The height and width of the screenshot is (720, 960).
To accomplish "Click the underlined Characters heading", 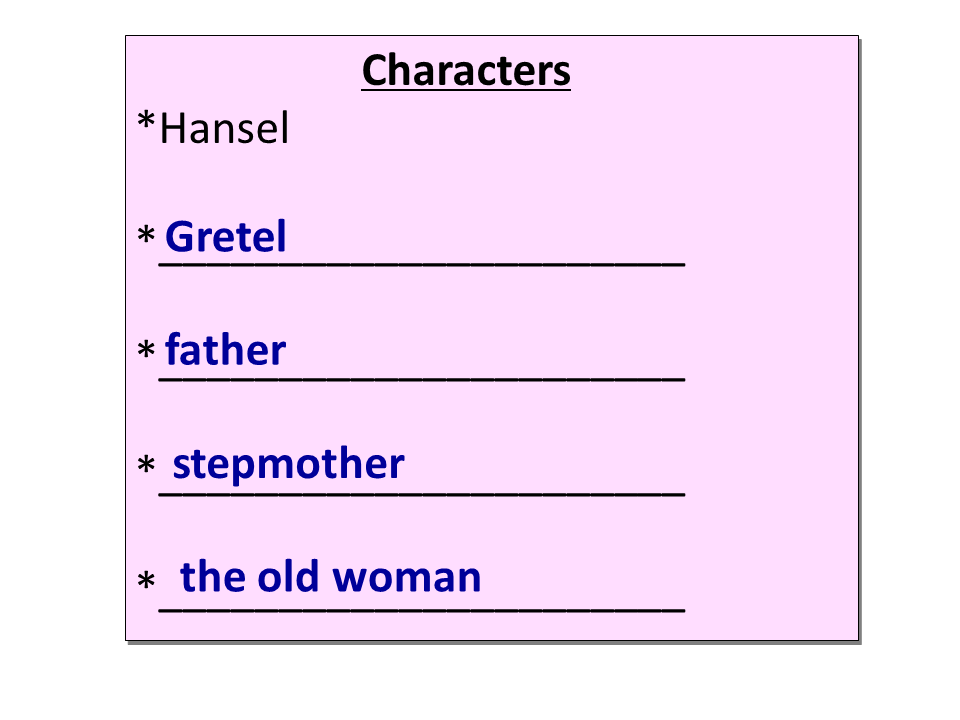I will click(466, 71).
